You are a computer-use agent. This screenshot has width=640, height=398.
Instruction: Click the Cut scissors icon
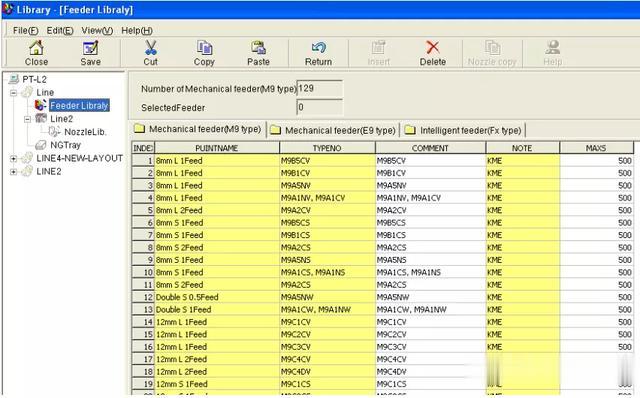151,48
